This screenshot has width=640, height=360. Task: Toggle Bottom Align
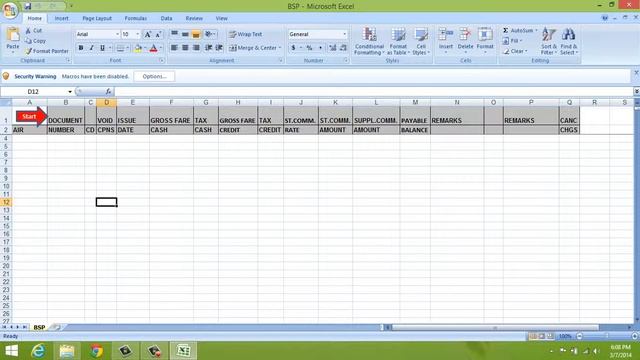pyautogui.click(x=196, y=34)
